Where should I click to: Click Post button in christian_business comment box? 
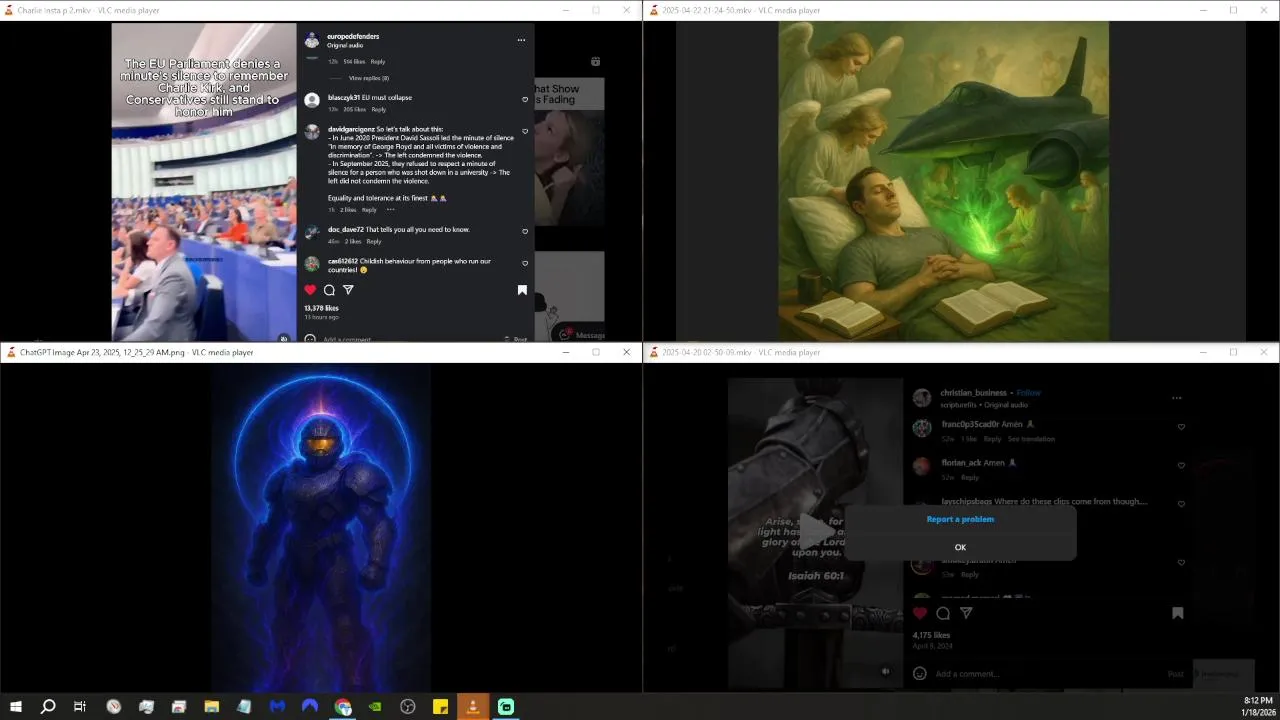[1175, 674]
